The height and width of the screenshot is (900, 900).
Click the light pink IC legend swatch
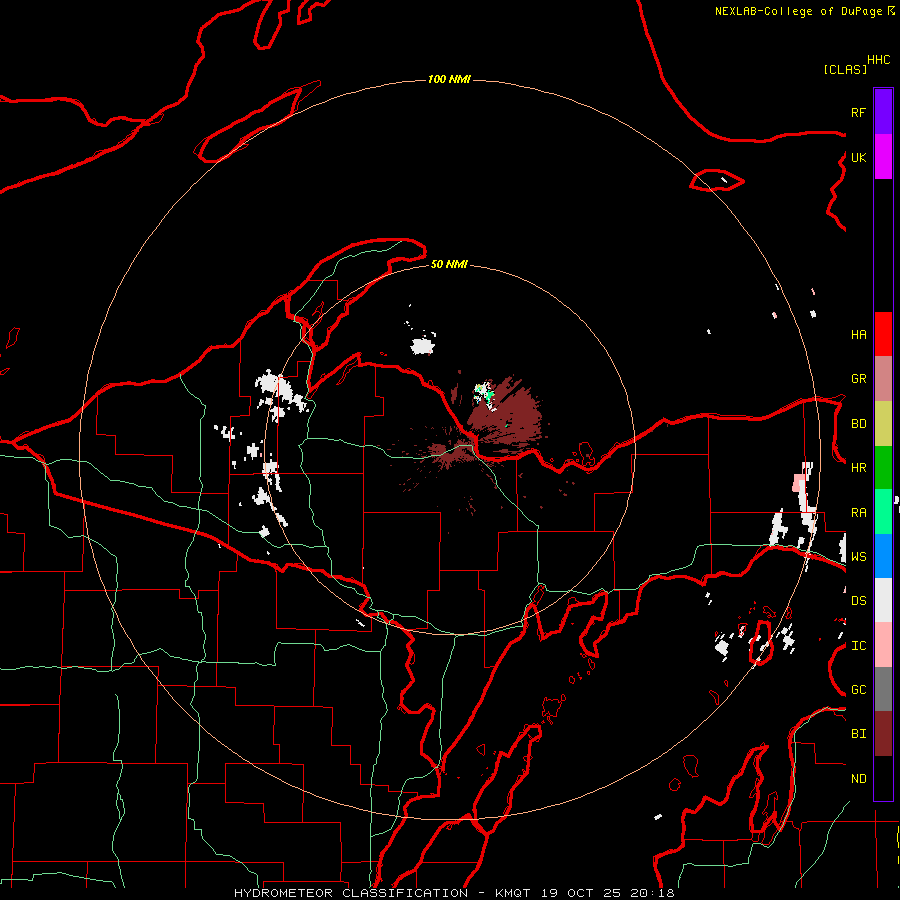(883, 645)
